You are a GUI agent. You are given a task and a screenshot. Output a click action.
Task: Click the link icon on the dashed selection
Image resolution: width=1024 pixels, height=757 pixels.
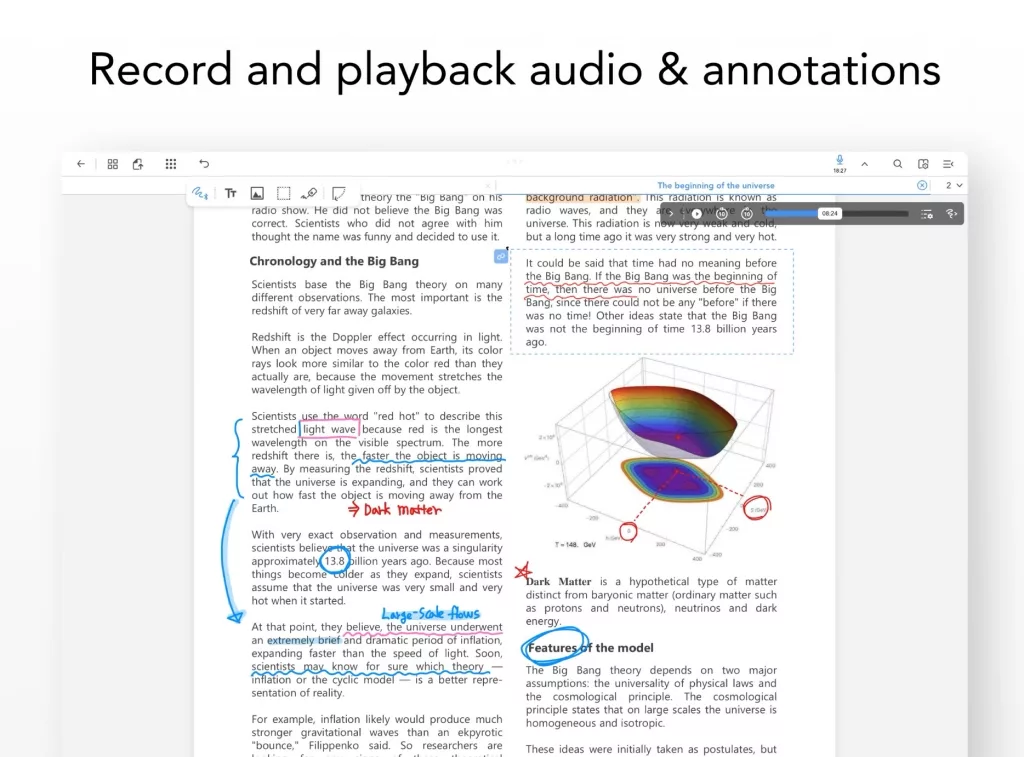click(x=501, y=257)
